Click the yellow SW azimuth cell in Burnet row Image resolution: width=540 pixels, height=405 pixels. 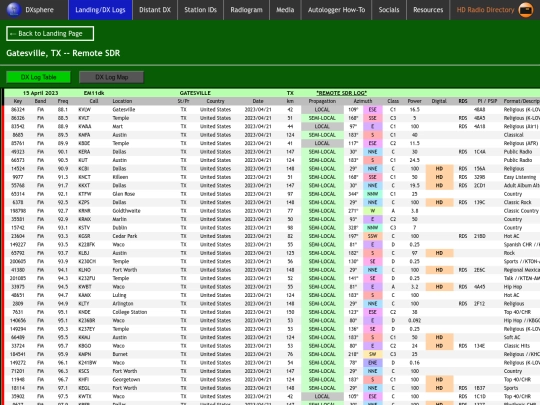[373, 354]
